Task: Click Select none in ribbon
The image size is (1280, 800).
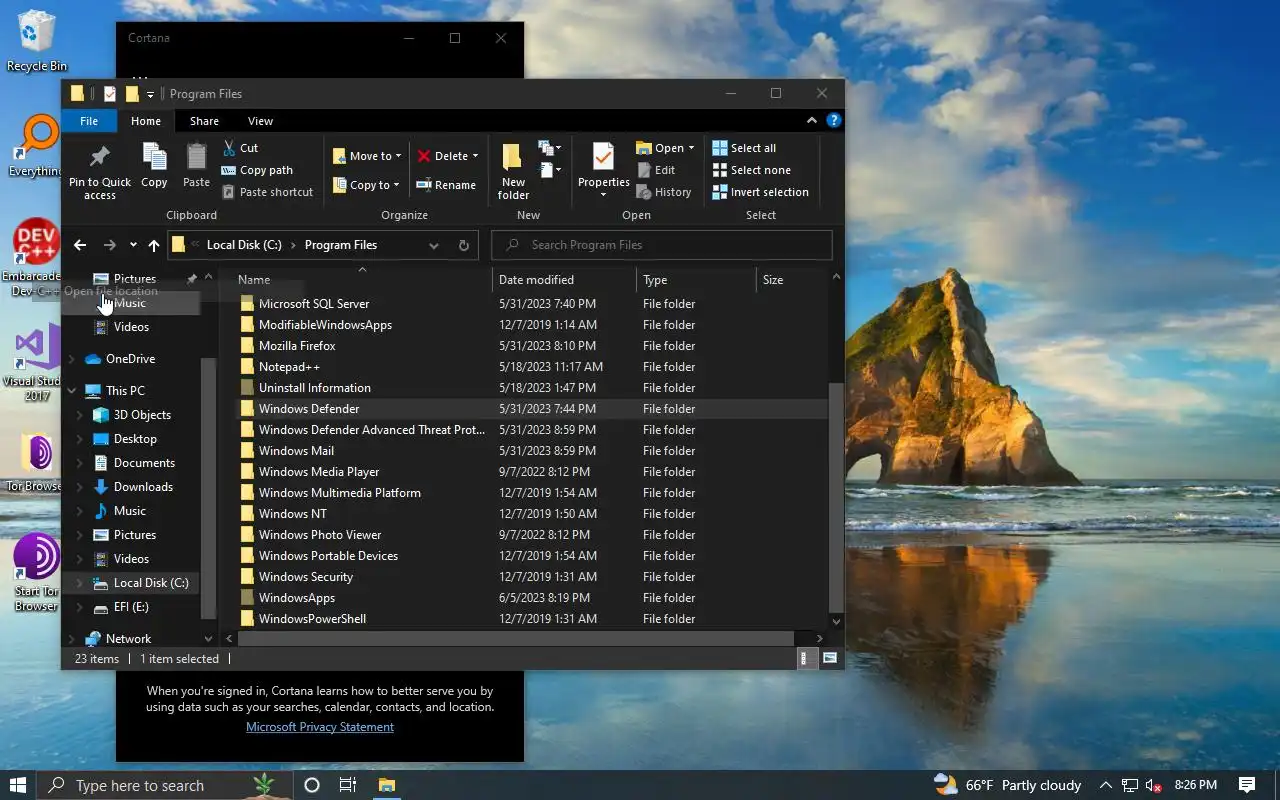Action: 751,170
